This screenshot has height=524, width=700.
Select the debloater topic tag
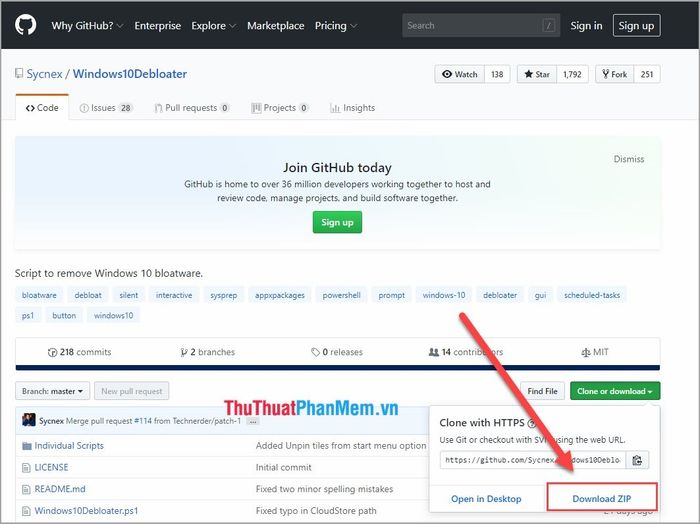point(500,295)
